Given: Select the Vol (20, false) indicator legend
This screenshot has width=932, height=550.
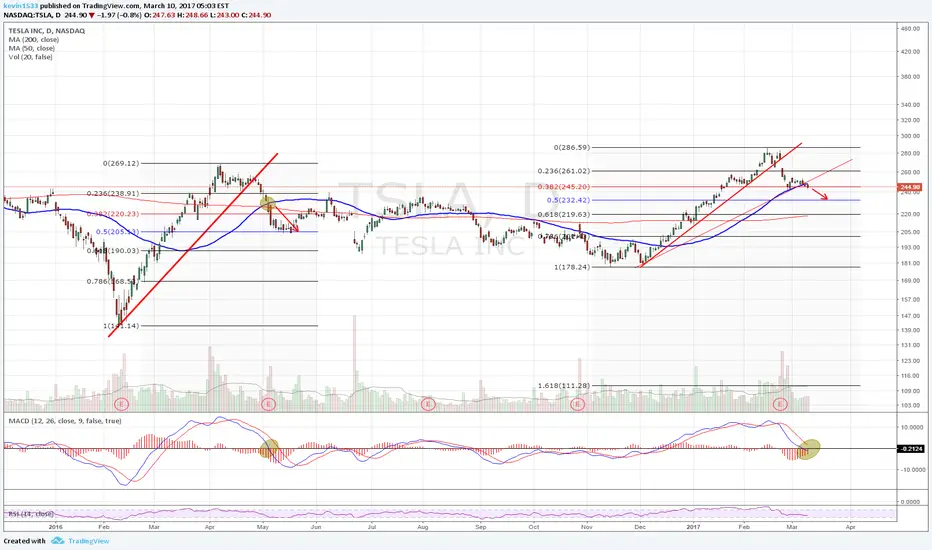Looking at the screenshot, I should coord(30,57).
